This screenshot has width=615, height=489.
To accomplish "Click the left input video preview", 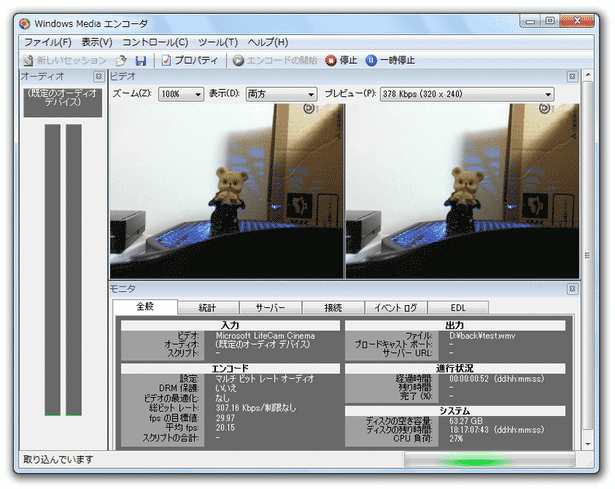I will click(227, 191).
